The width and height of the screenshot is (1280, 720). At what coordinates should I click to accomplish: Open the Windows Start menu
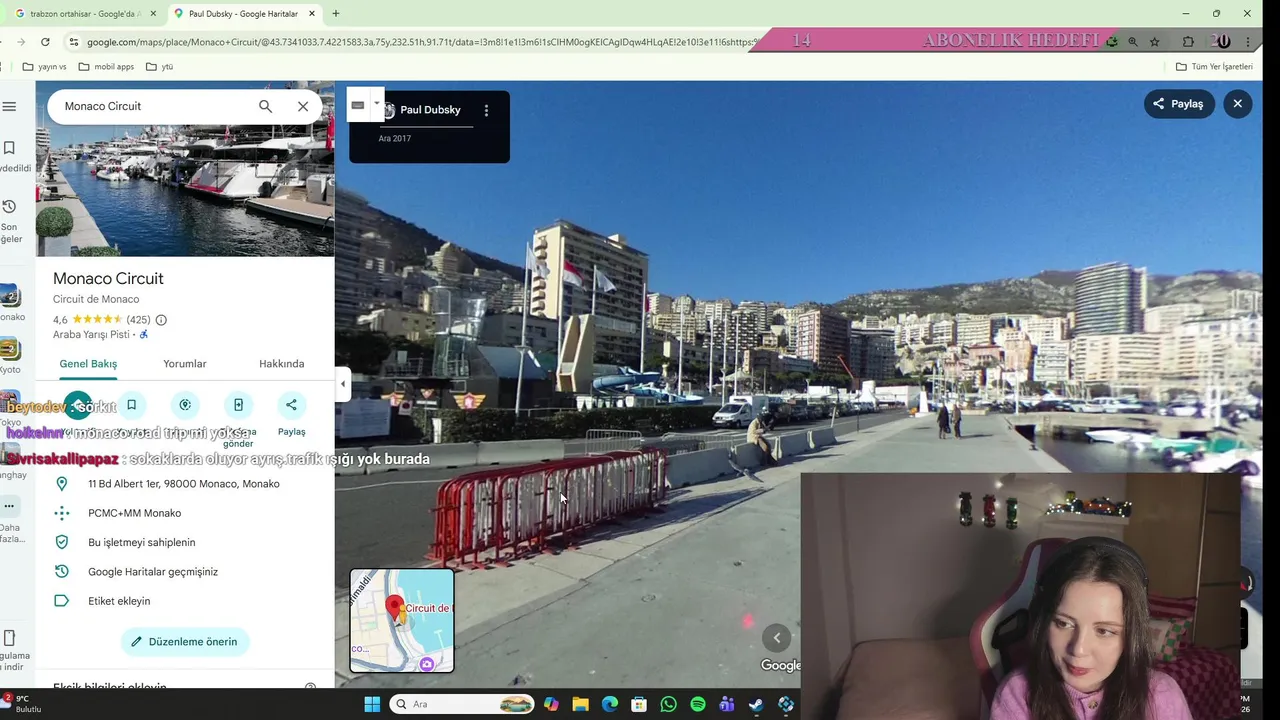coord(372,704)
